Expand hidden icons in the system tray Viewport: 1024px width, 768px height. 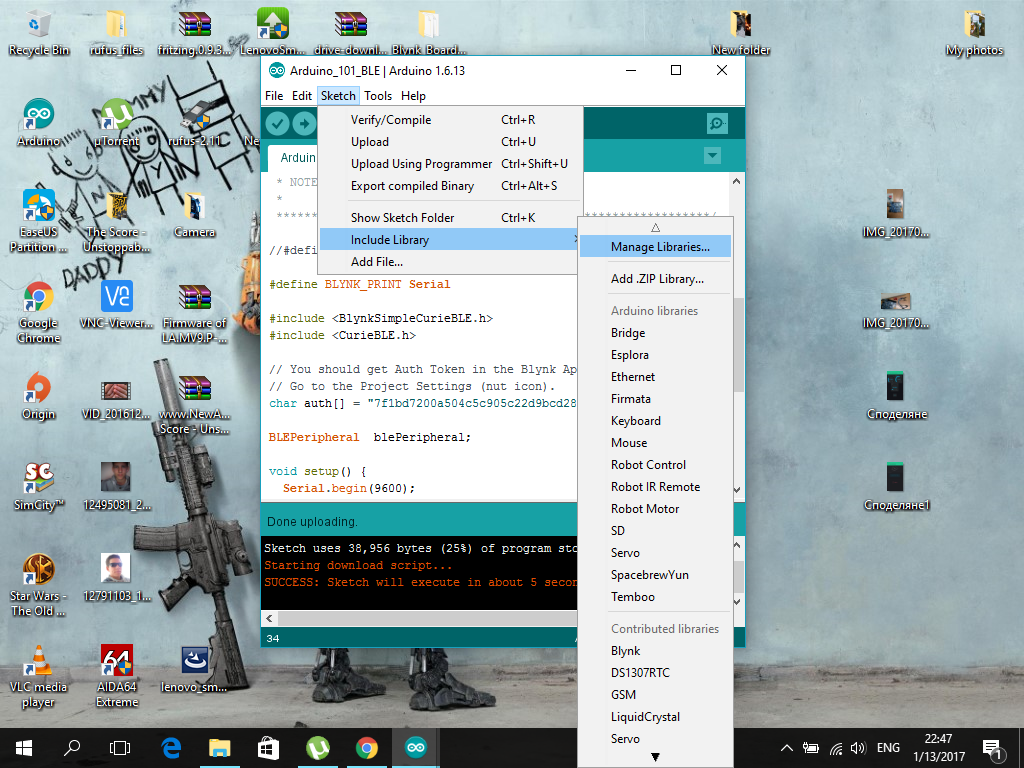click(x=786, y=747)
